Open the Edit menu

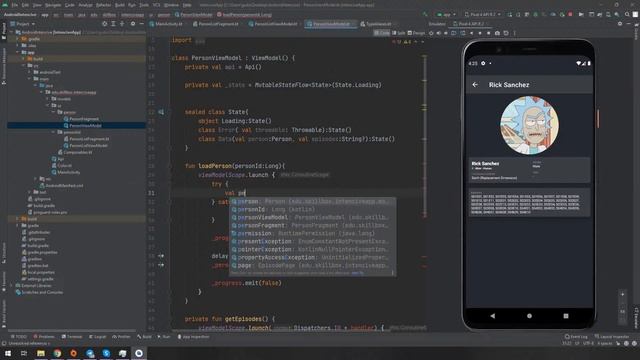25,5
